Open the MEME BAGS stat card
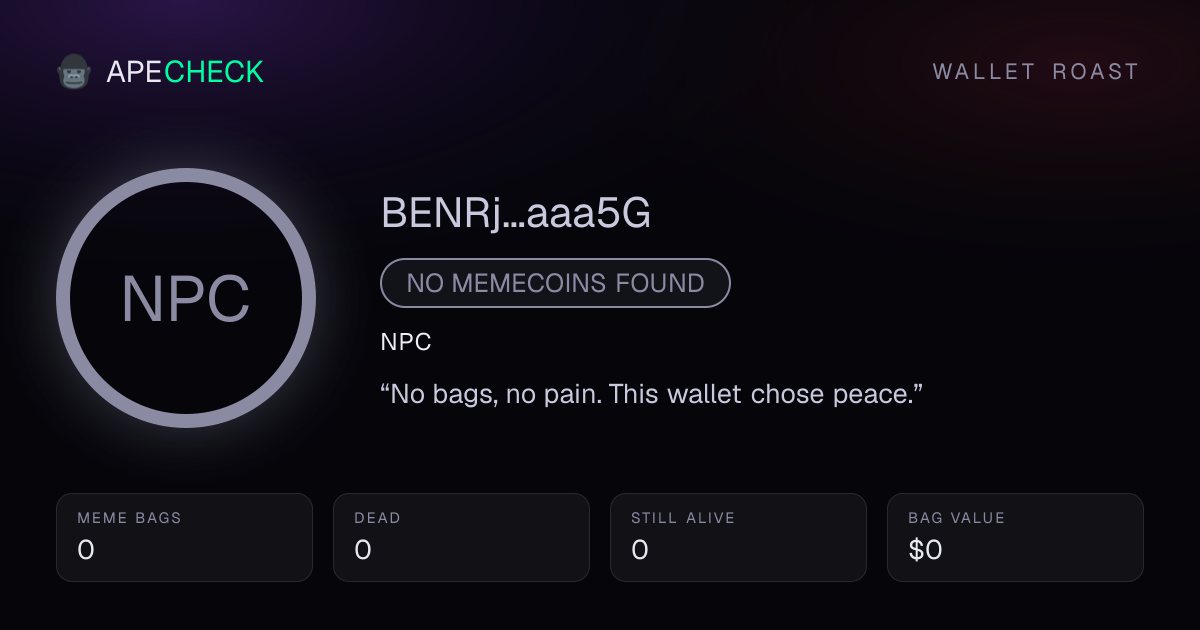Screen dimensions: 1200x630 (184, 537)
